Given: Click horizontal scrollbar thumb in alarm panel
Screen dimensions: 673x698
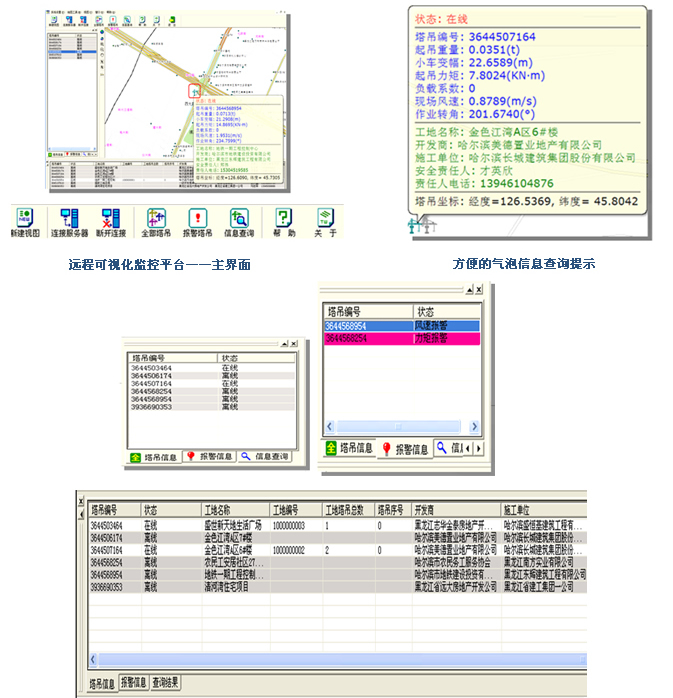Looking at the screenshot, I should point(398,426).
